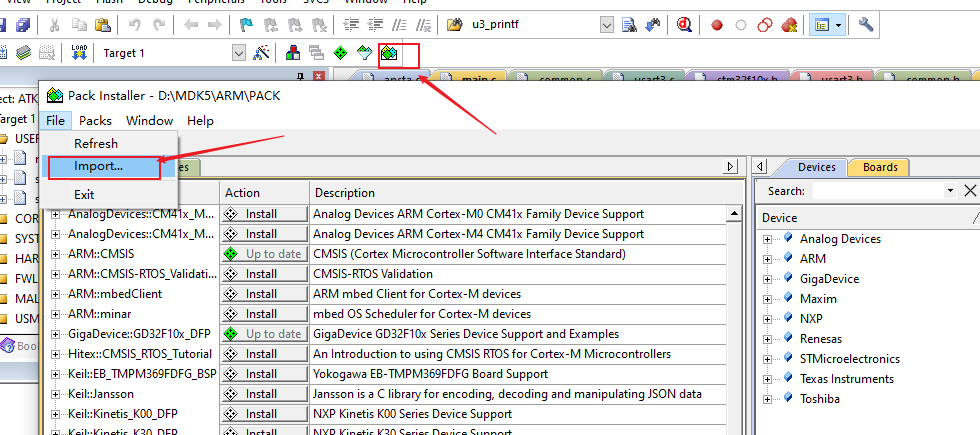Click the device Search input field
The height and width of the screenshot is (435, 980).
pos(878,191)
